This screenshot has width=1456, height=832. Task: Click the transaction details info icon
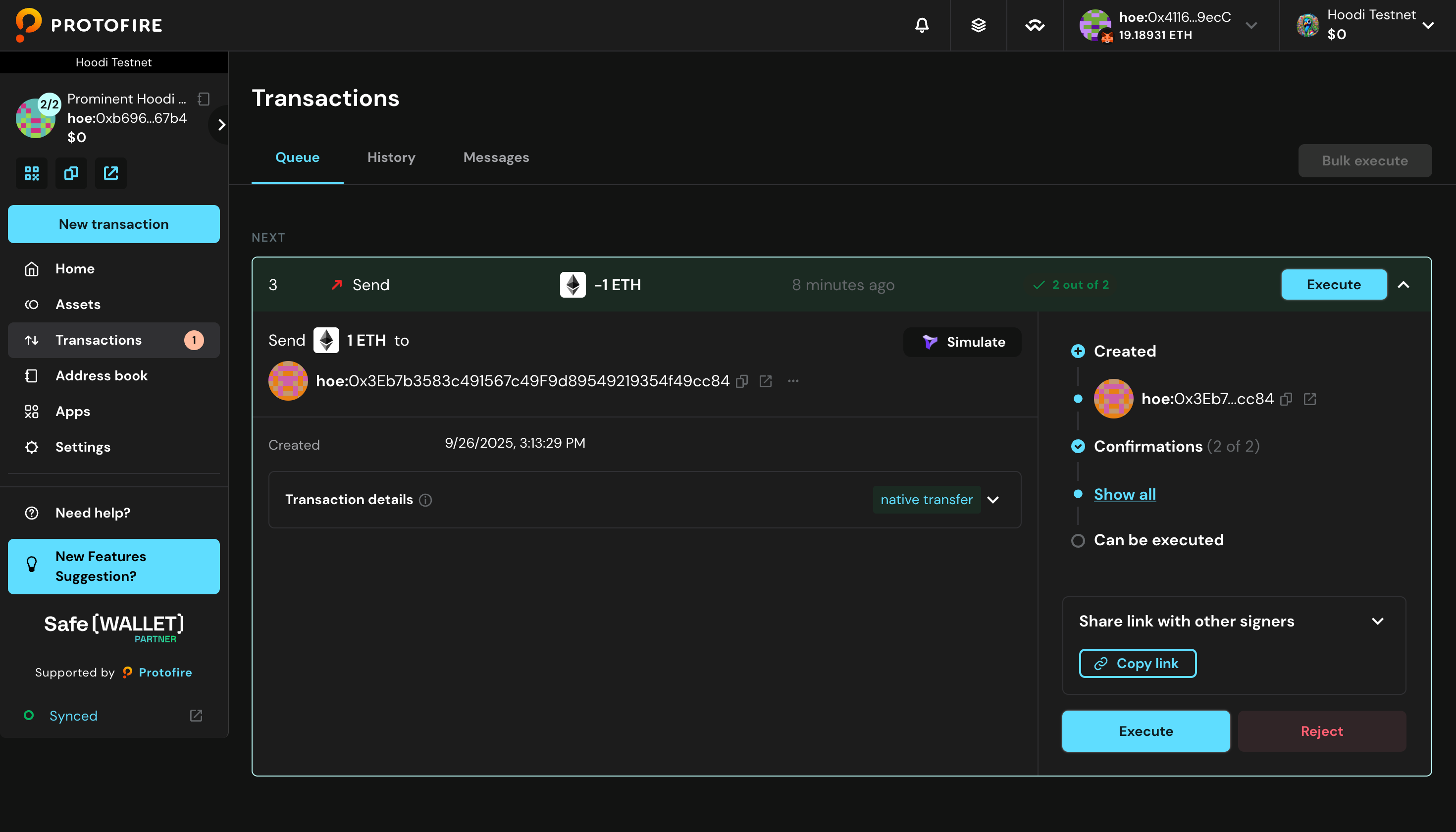(425, 500)
